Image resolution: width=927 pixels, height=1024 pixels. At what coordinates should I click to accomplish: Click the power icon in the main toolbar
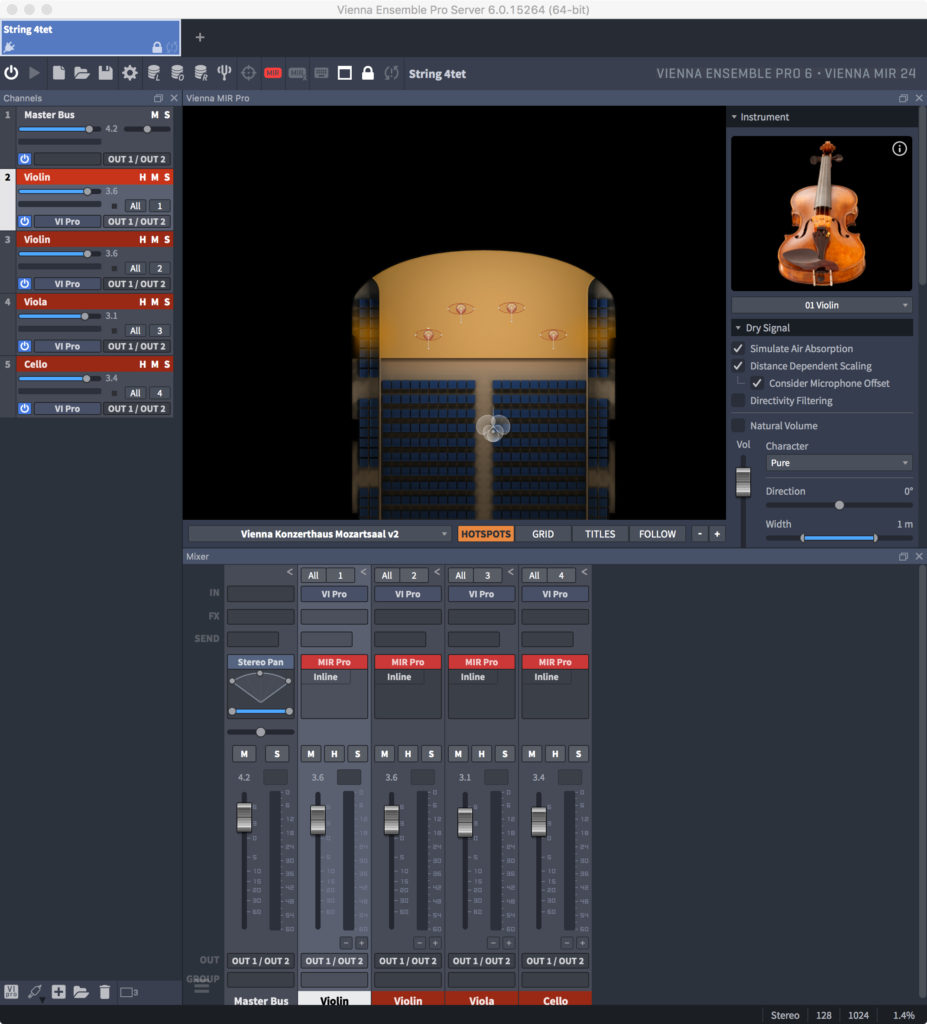pyautogui.click(x=12, y=73)
